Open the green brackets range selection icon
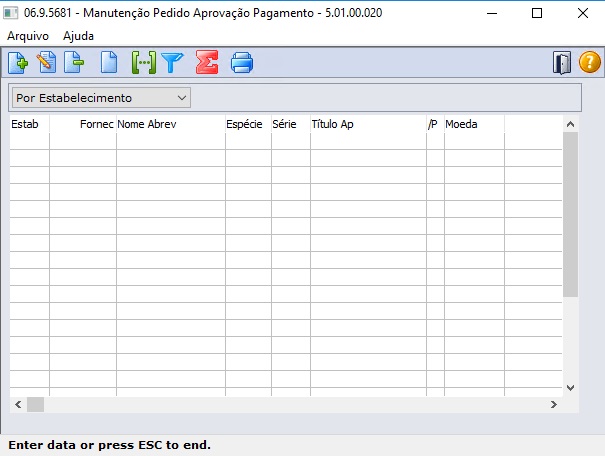This screenshot has height=456, width=605. [144, 62]
